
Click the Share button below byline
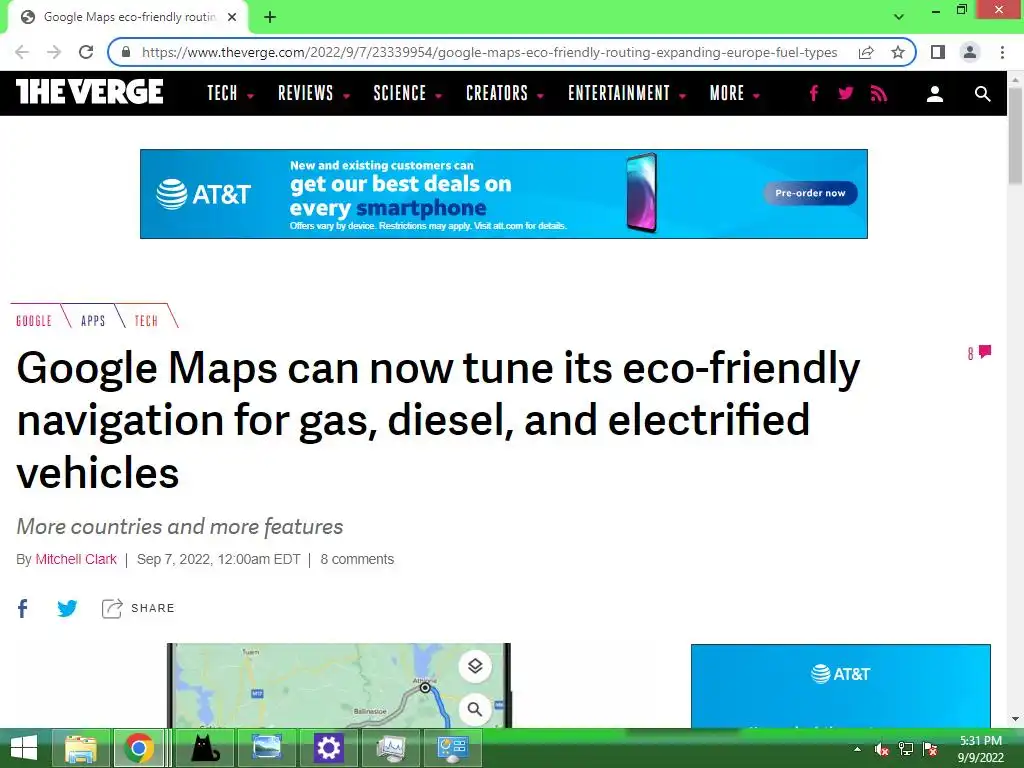pos(138,609)
